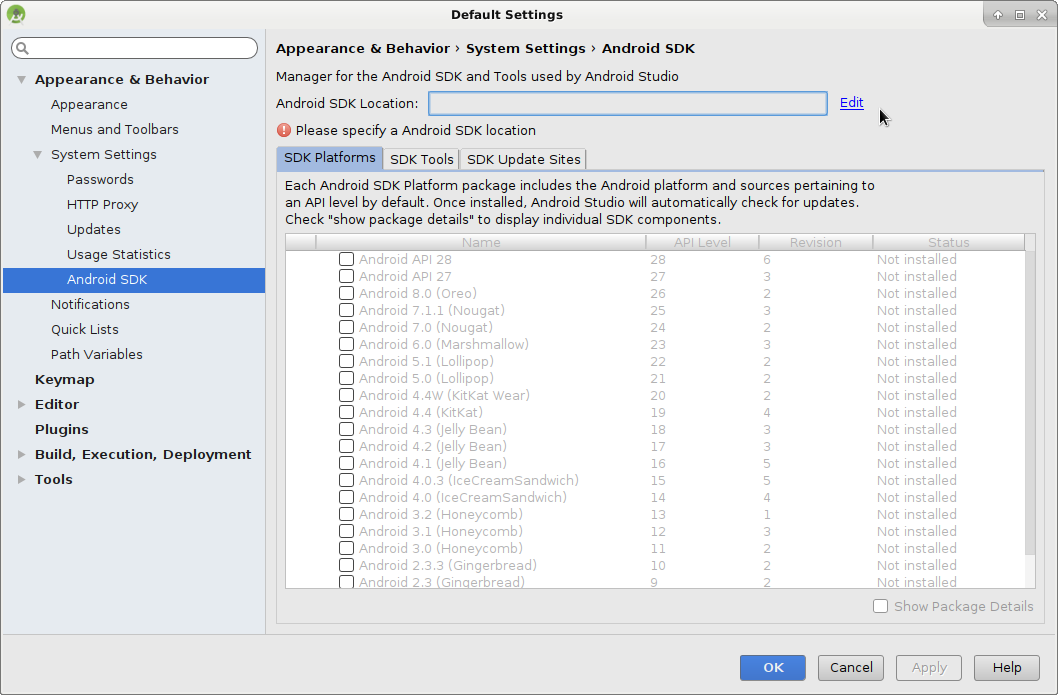Expand Build, Execution, Deployment section

(x=22, y=455)
